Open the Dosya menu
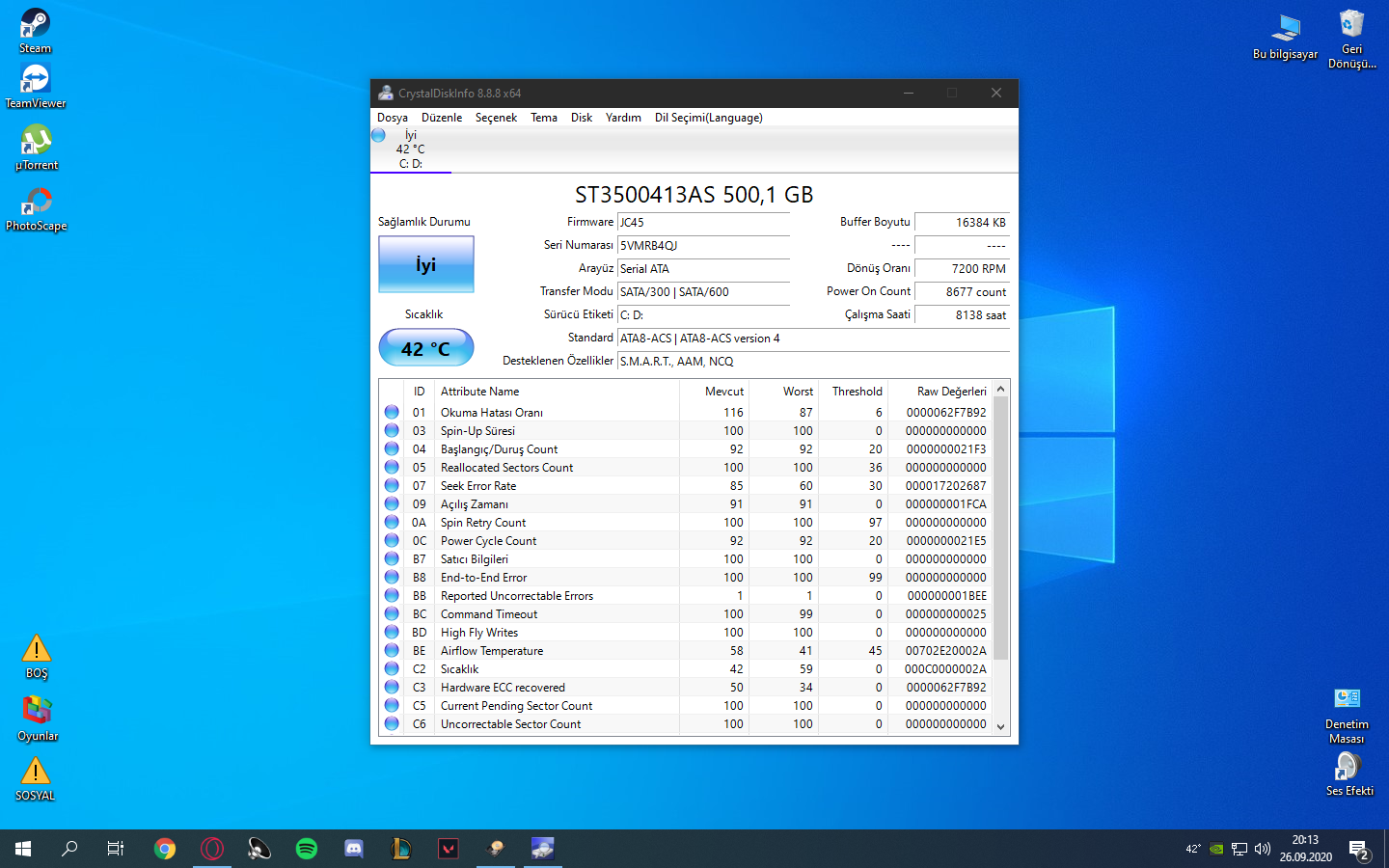Screen dimensions: 1389x868 [x=393, y=118]
